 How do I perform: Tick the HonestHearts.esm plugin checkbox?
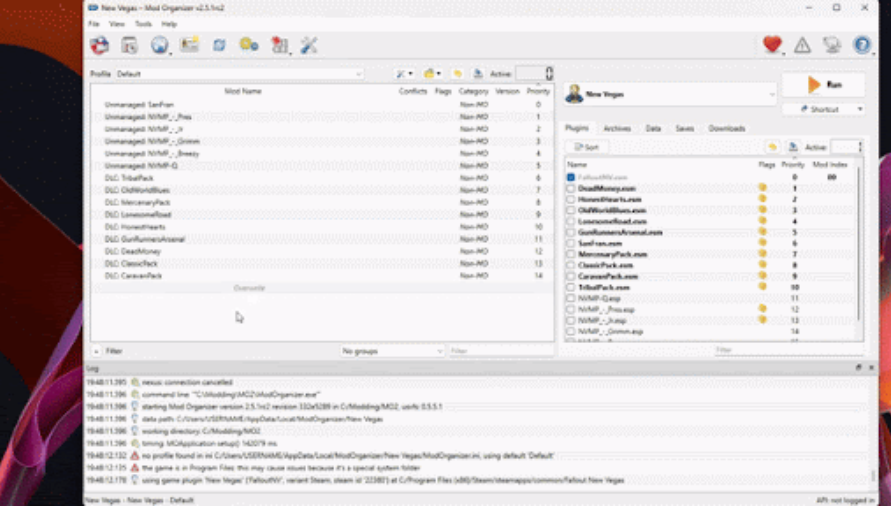coord(571,199)
